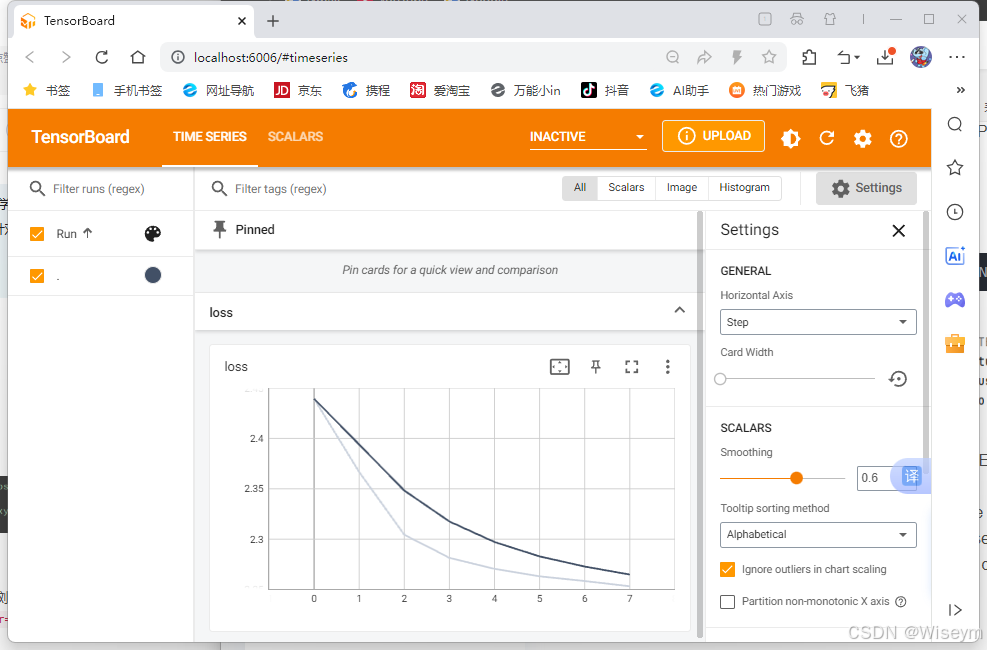The image size is (987, 650).
Task: Expand the bookmarks bar overflow chevron
Action: [961, 91]
